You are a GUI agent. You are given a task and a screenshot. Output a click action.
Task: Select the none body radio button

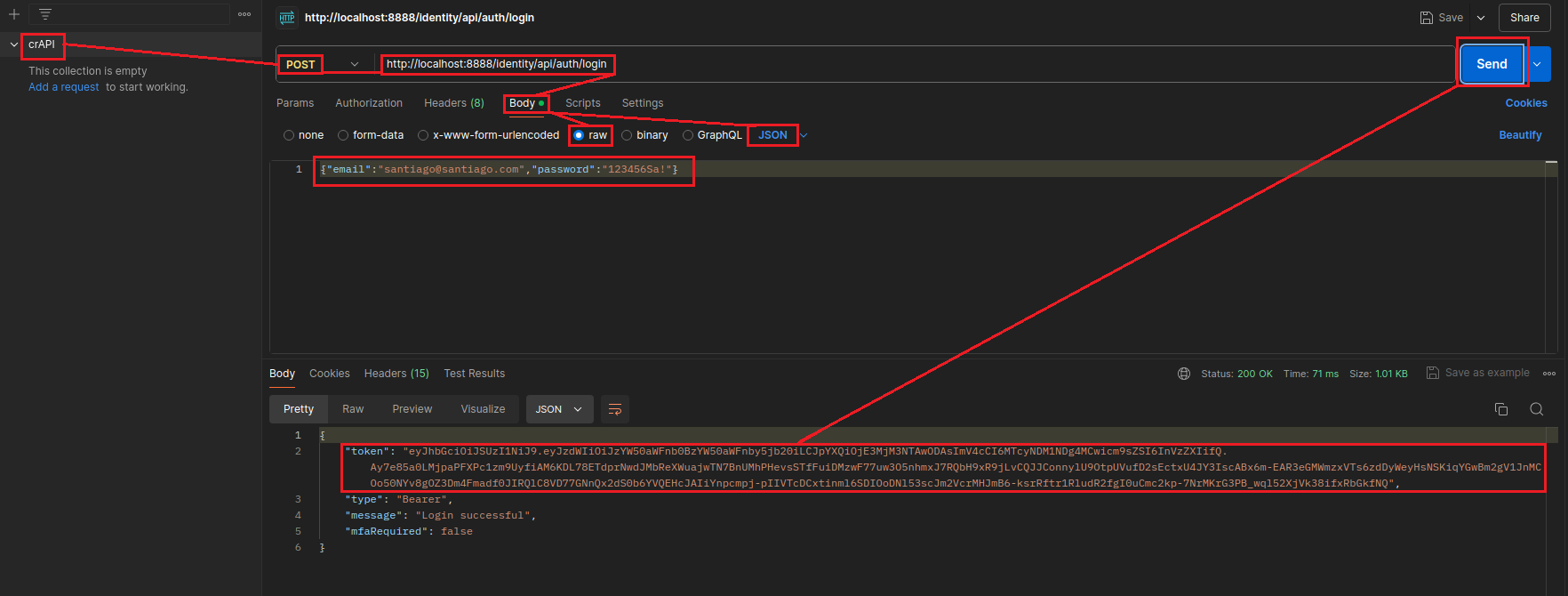click(289, 135)
